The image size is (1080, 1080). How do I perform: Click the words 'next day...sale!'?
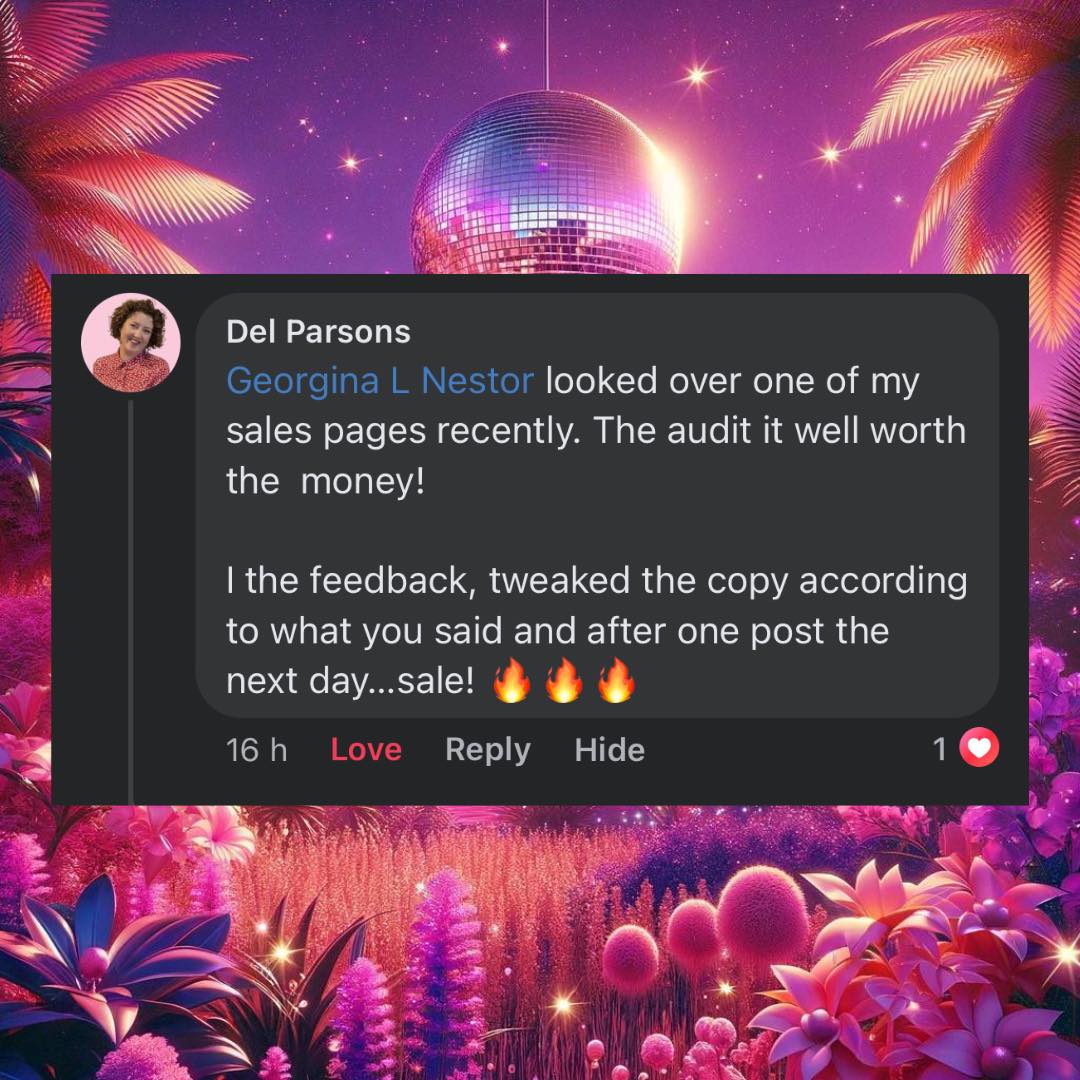350,681
